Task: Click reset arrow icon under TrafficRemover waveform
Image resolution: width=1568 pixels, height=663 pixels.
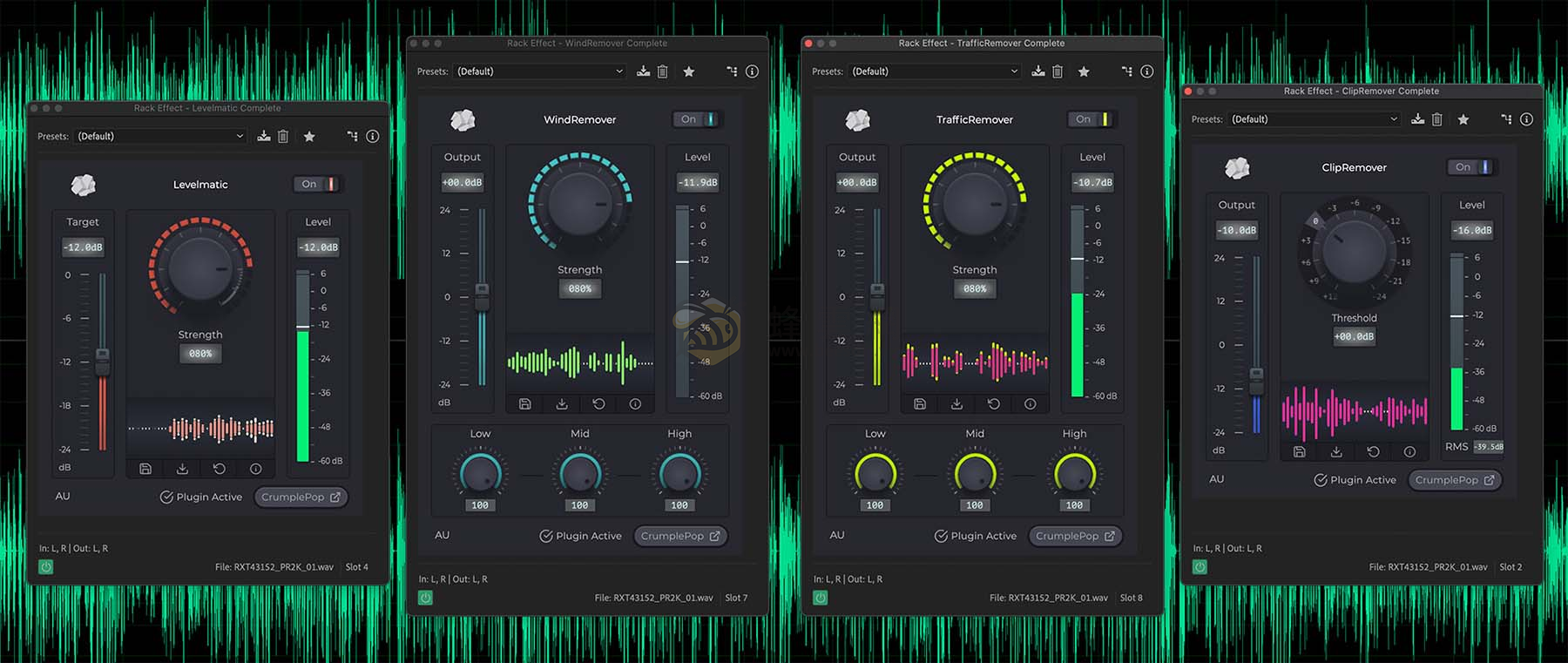Action: 994,404
